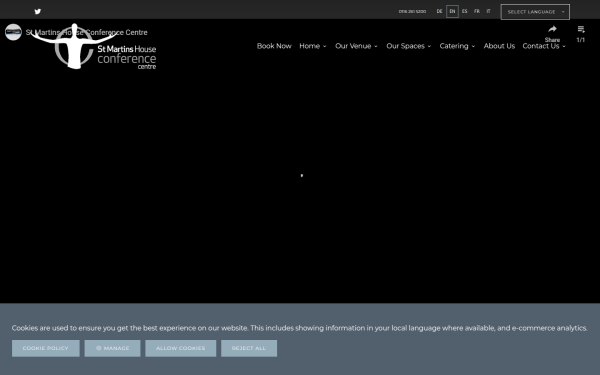
Task: Switch language to IT
Action: [x=488, y=11]
